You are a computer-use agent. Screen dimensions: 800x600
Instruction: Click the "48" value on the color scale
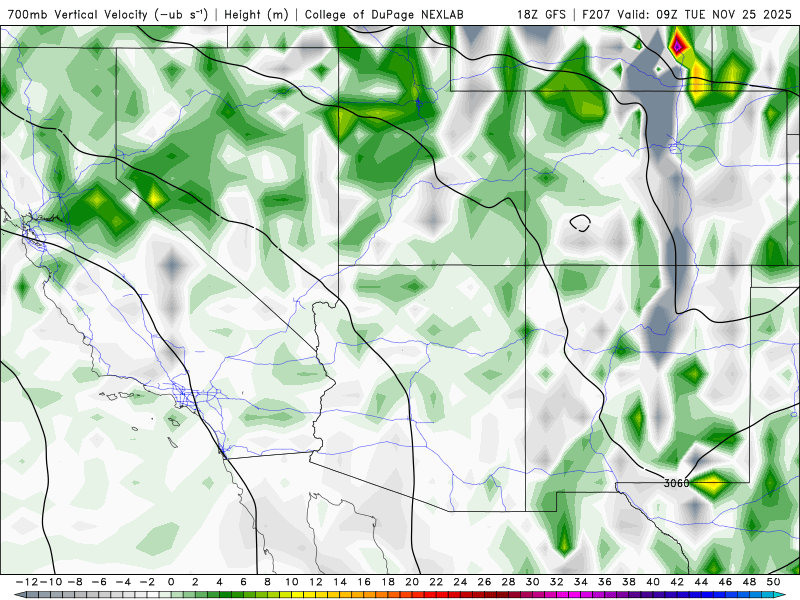[x=749, y=582]
